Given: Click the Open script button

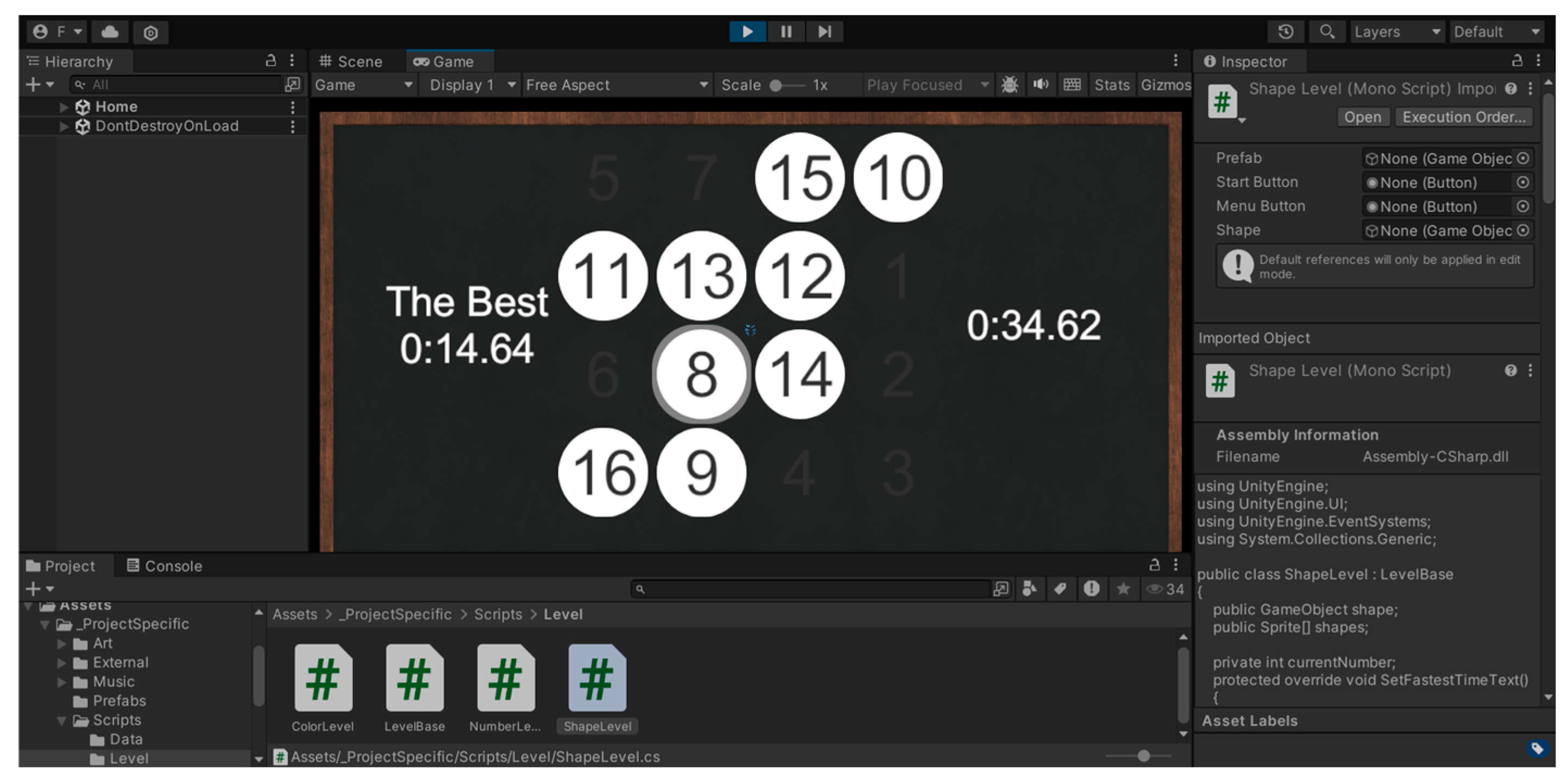Looking at the screenshot, I should click(x=1362, y=117).
